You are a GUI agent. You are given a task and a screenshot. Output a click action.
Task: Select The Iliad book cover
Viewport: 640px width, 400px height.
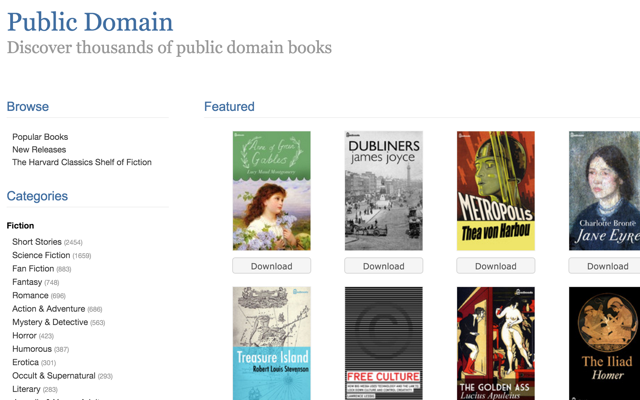click(x=604, y=343)
